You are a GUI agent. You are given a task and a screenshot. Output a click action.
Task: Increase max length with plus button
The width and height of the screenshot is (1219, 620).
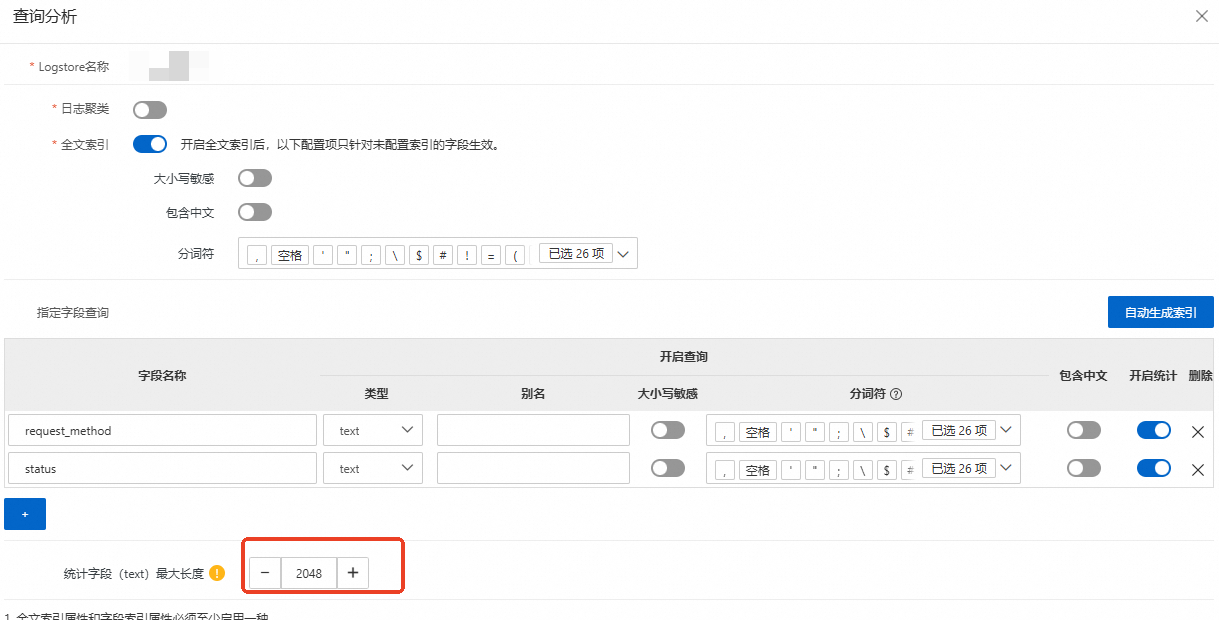tap(353, 573)
